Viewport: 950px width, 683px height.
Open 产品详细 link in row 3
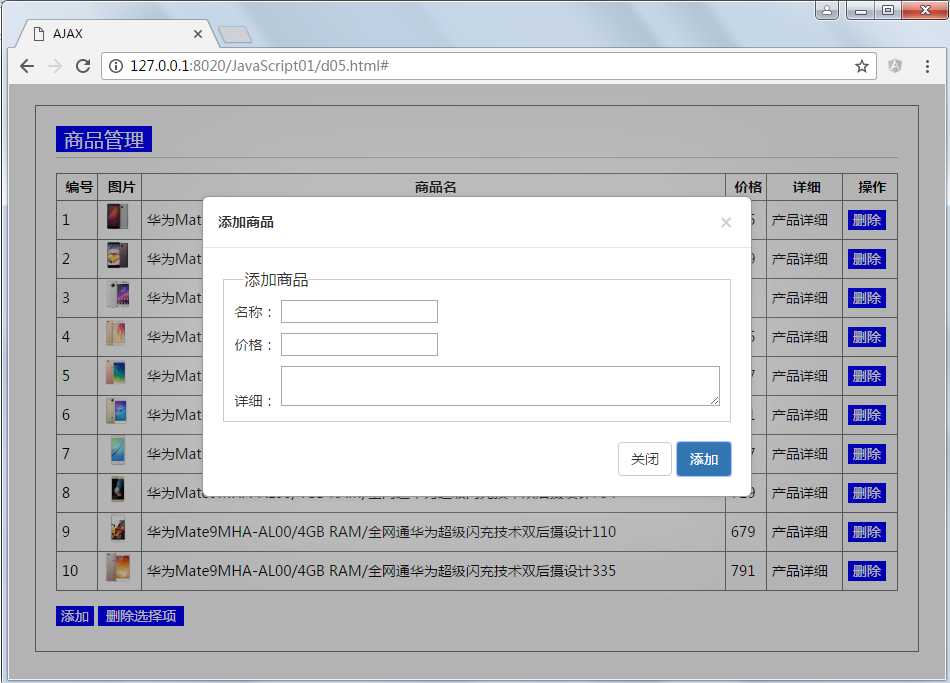(x=799, y=298)
